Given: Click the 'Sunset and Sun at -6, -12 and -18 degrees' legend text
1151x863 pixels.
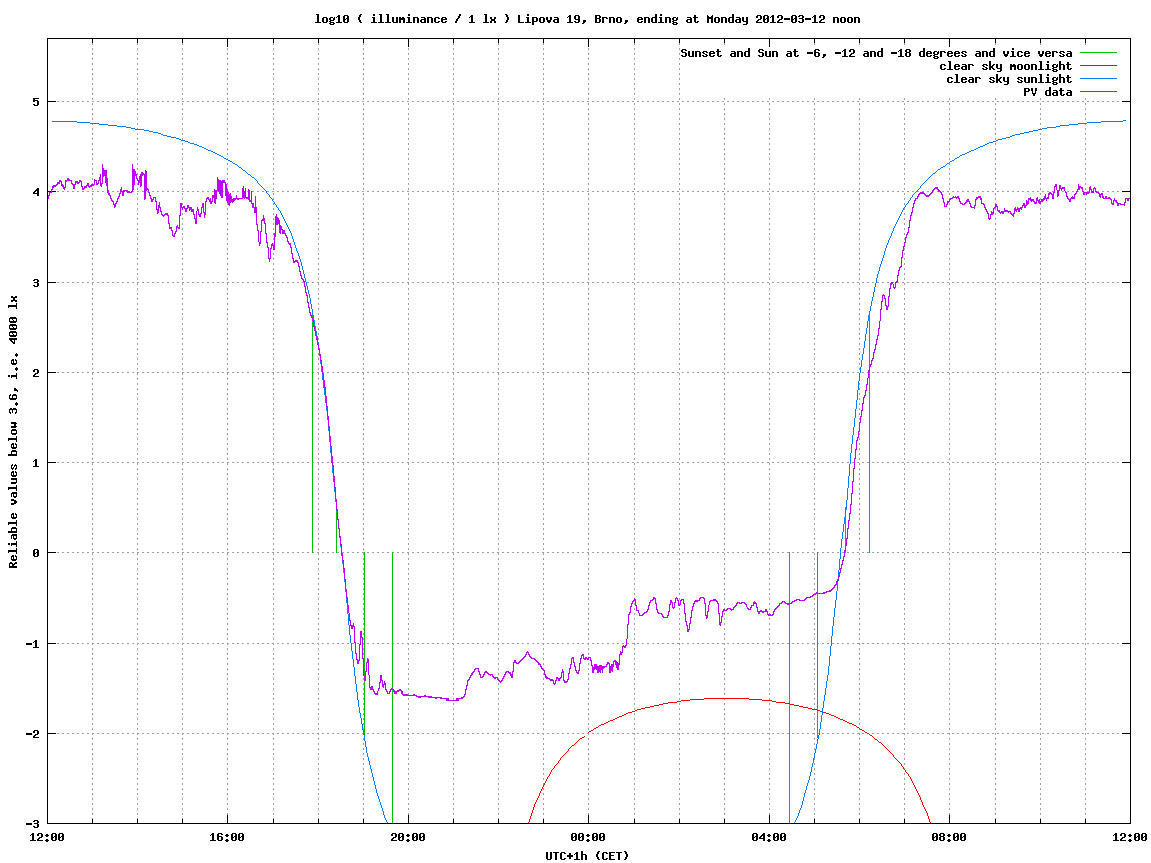Looking at the screenshot, I should [876, 53].
